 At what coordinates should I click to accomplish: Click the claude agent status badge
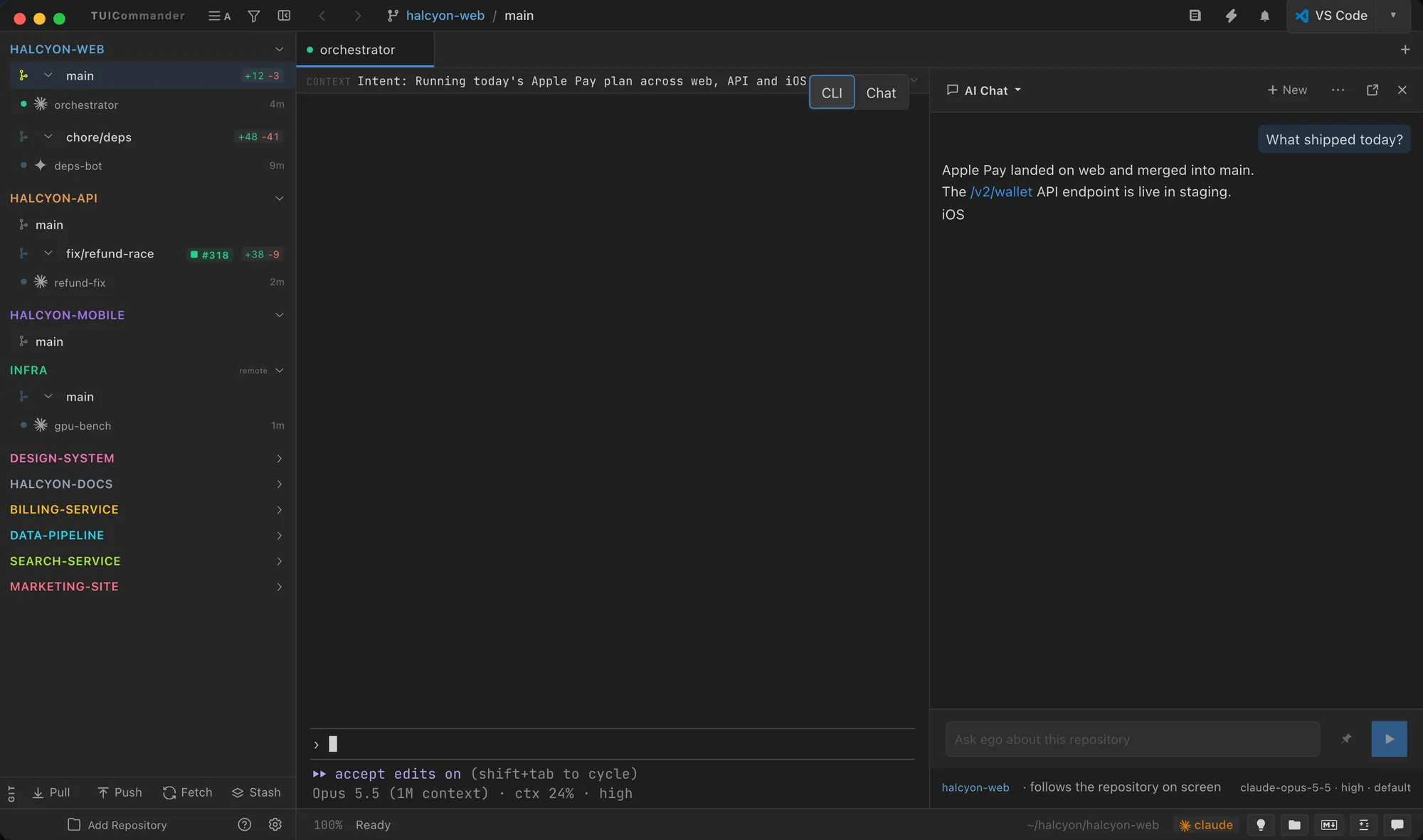click(x=1206, y=825)
